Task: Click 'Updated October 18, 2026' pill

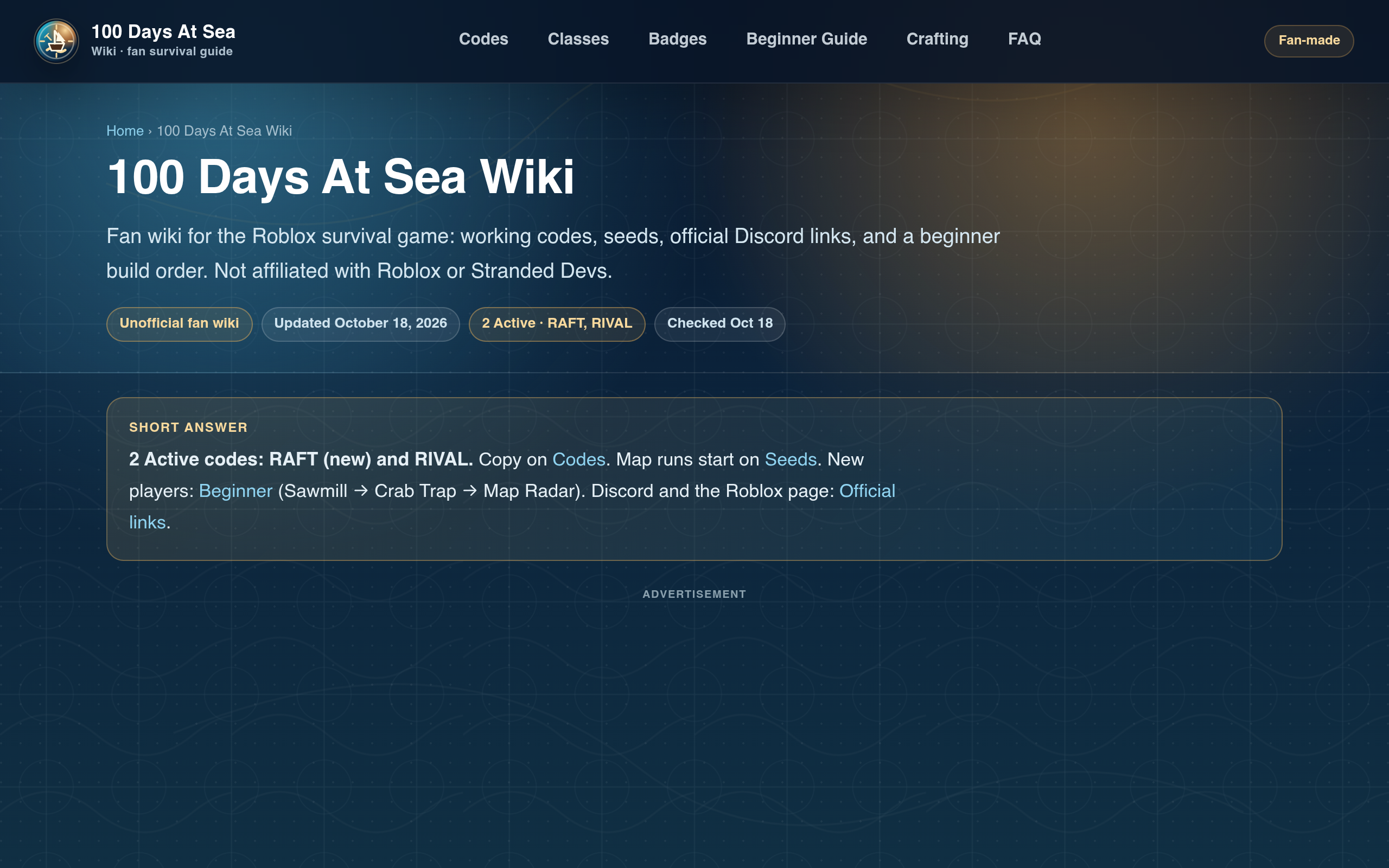Action: pos(360,324)
